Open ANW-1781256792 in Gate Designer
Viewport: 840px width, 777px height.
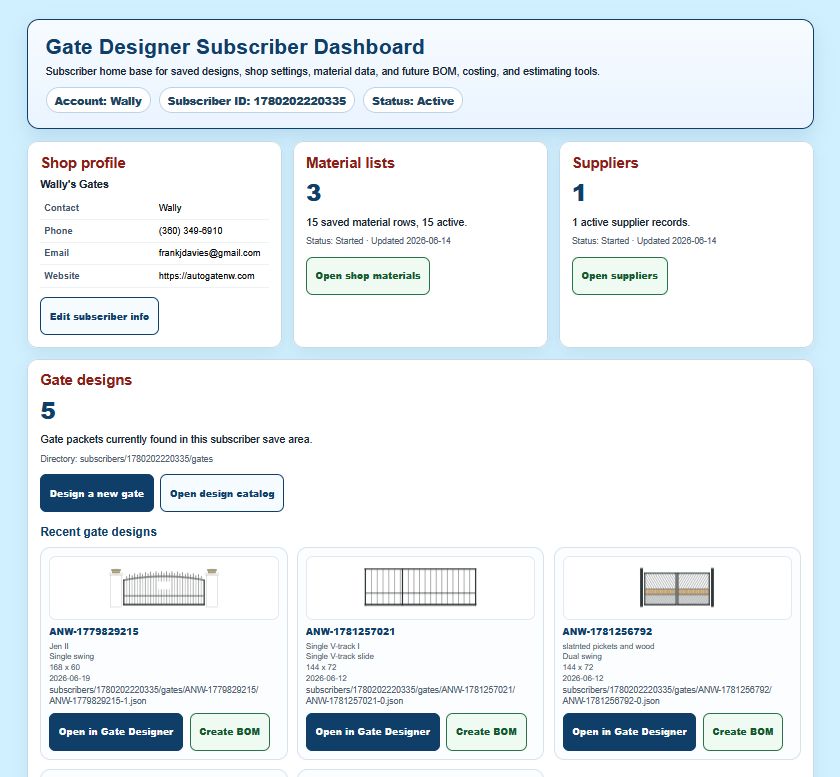click(629, 731)
